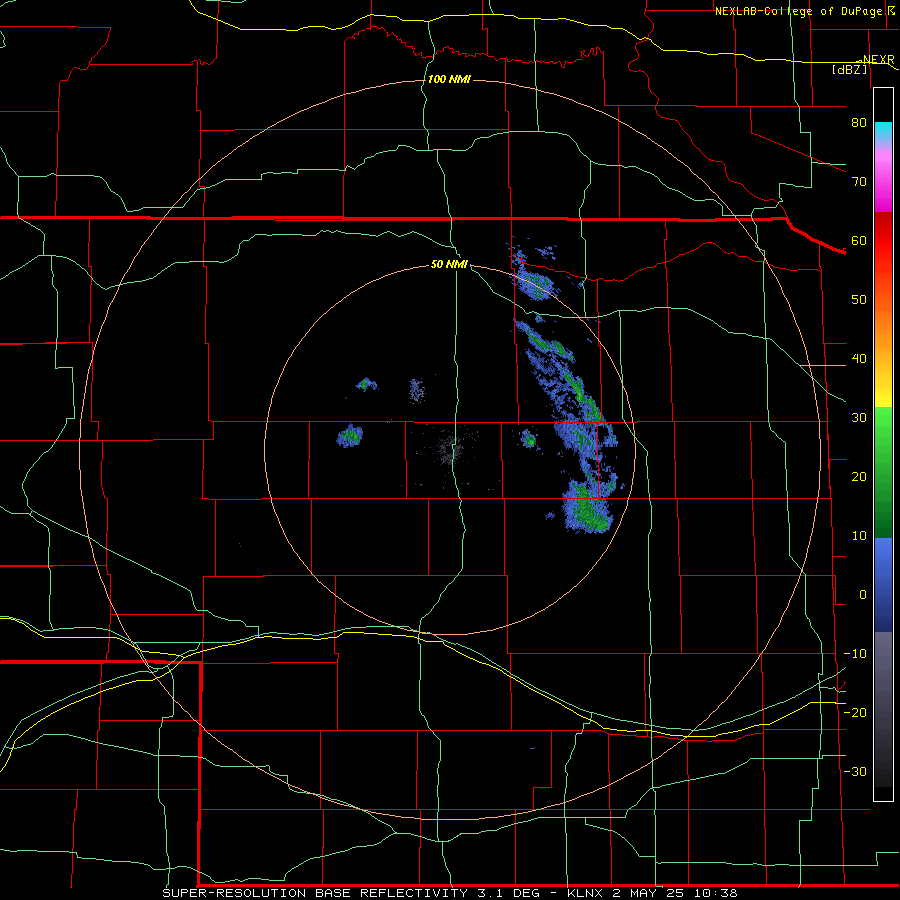The image size is (900, 900).
Task: Click the 10 value on the dBZ scale
Action: (859, 536)
